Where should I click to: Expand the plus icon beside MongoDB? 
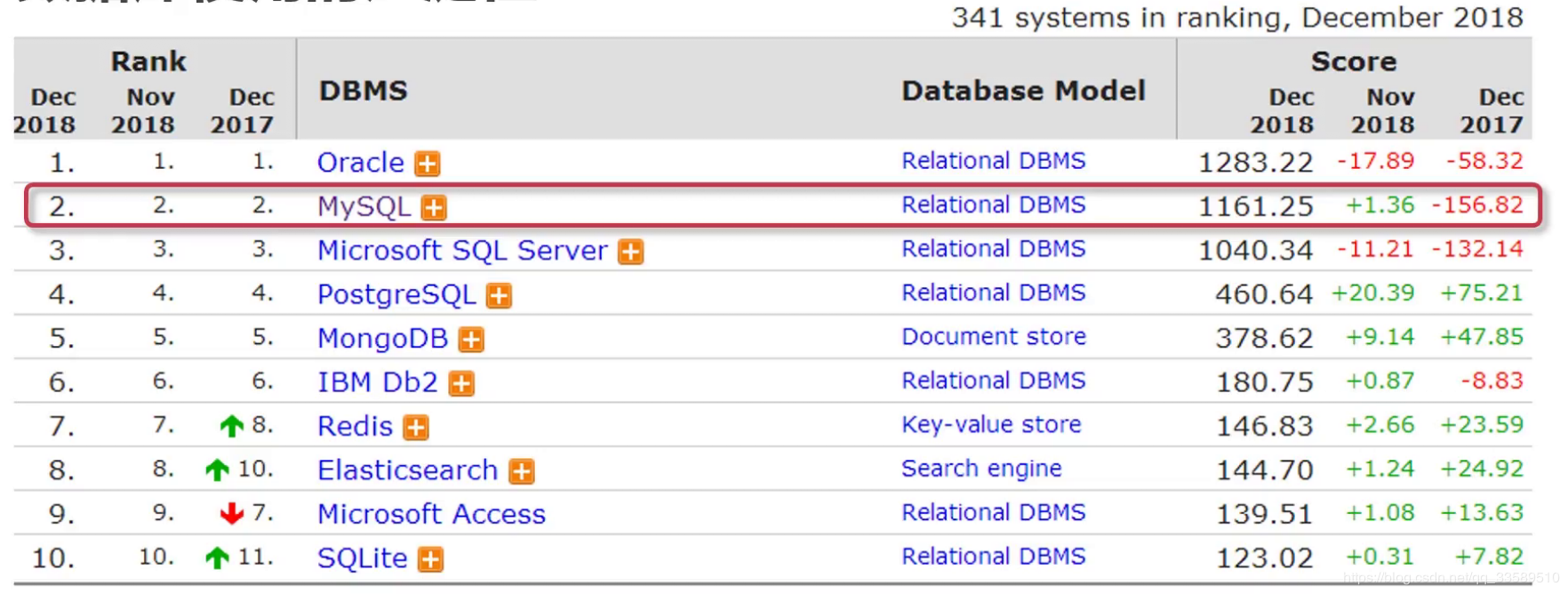coord(471,340)
